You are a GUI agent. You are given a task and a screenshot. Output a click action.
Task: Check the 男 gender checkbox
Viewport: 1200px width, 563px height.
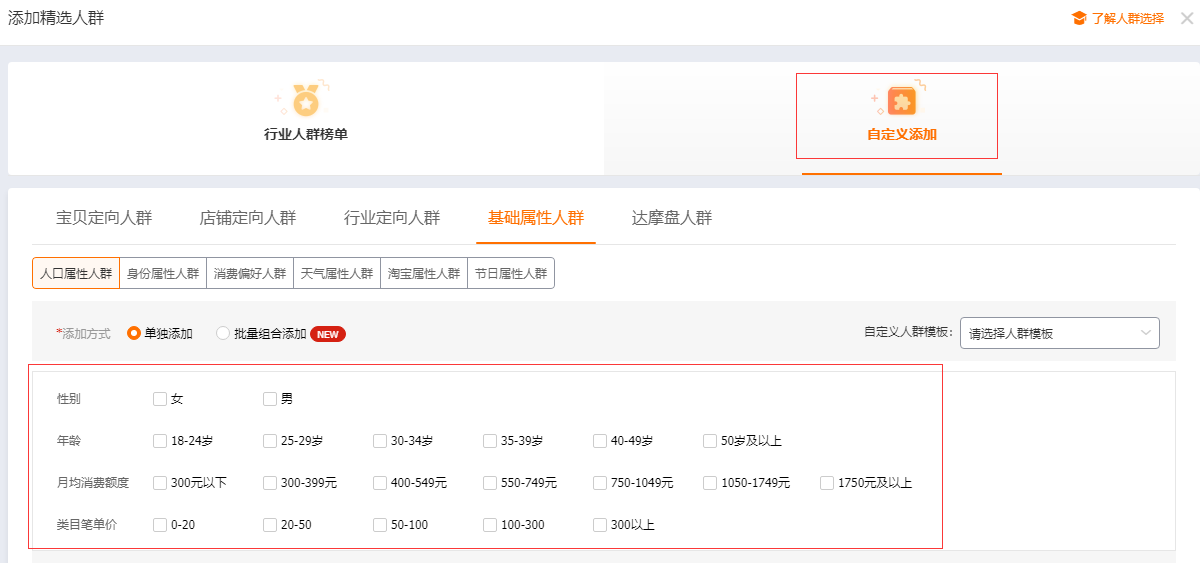(x=270, y=399)
